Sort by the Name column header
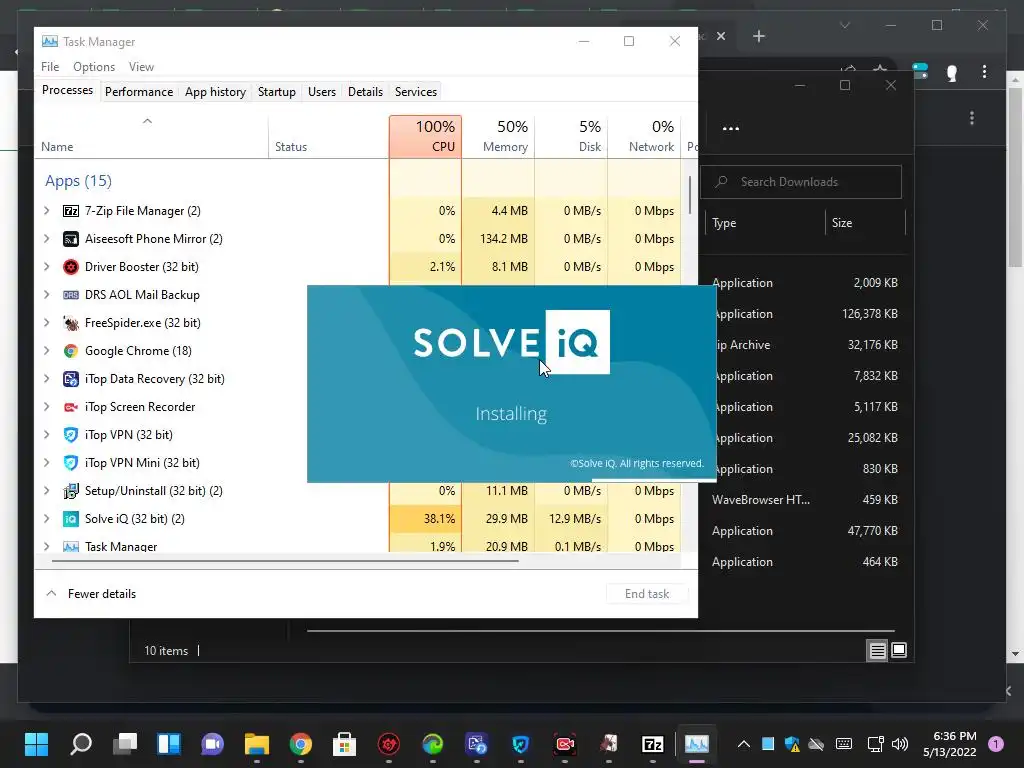The width and height of the screenshot is (1024, 768). (152, 136)
